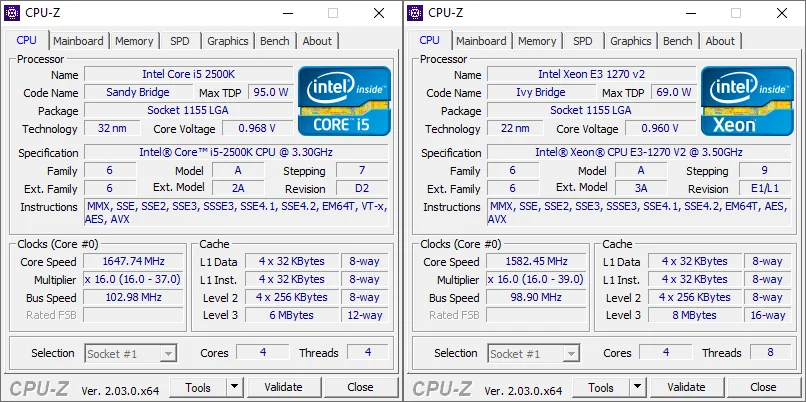The width and height of the screenshot is (806, 402).
Task: Click the Tools button in the left window
Action: coord(198,388)
